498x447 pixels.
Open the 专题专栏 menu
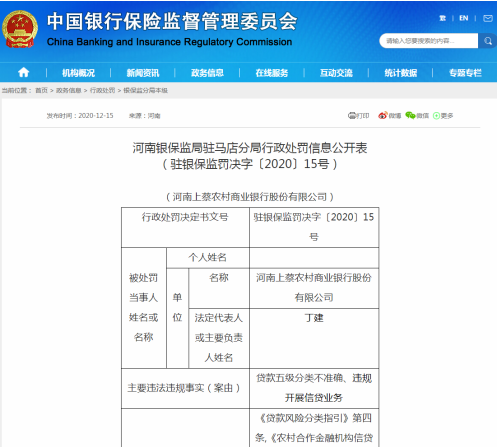[x=465, y=73]
